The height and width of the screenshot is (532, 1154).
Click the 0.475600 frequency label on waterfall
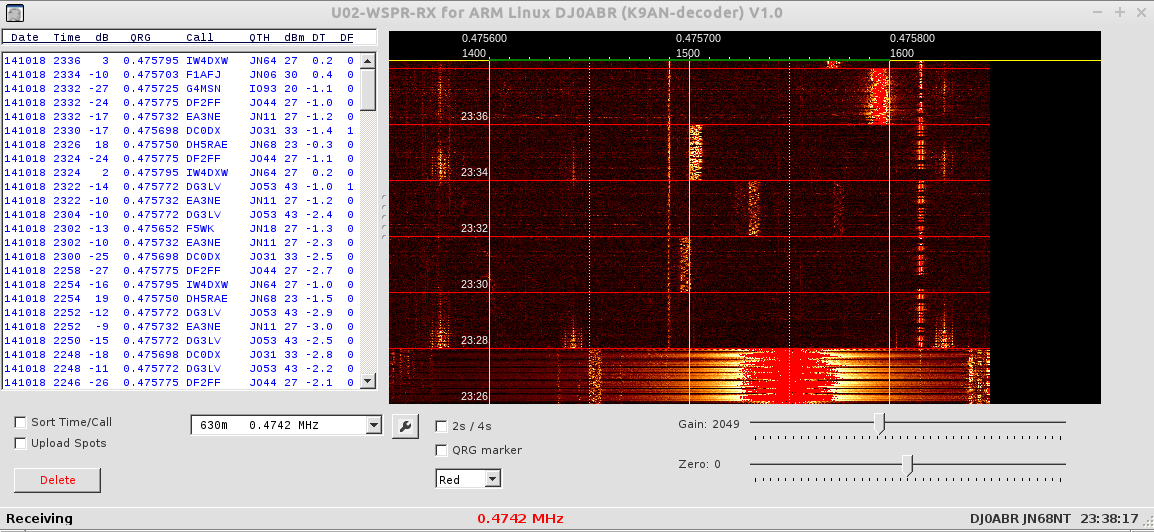tap(484, 38)
